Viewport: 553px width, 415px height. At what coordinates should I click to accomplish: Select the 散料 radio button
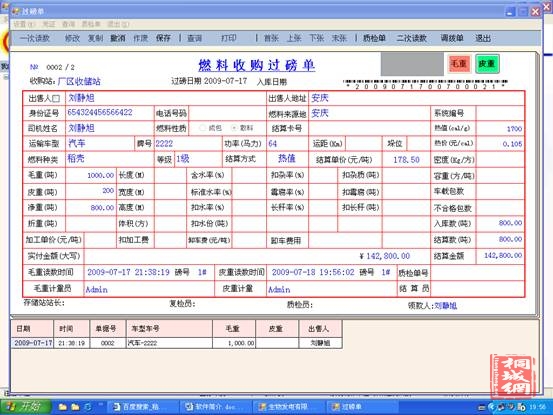[x=234, y=128]
